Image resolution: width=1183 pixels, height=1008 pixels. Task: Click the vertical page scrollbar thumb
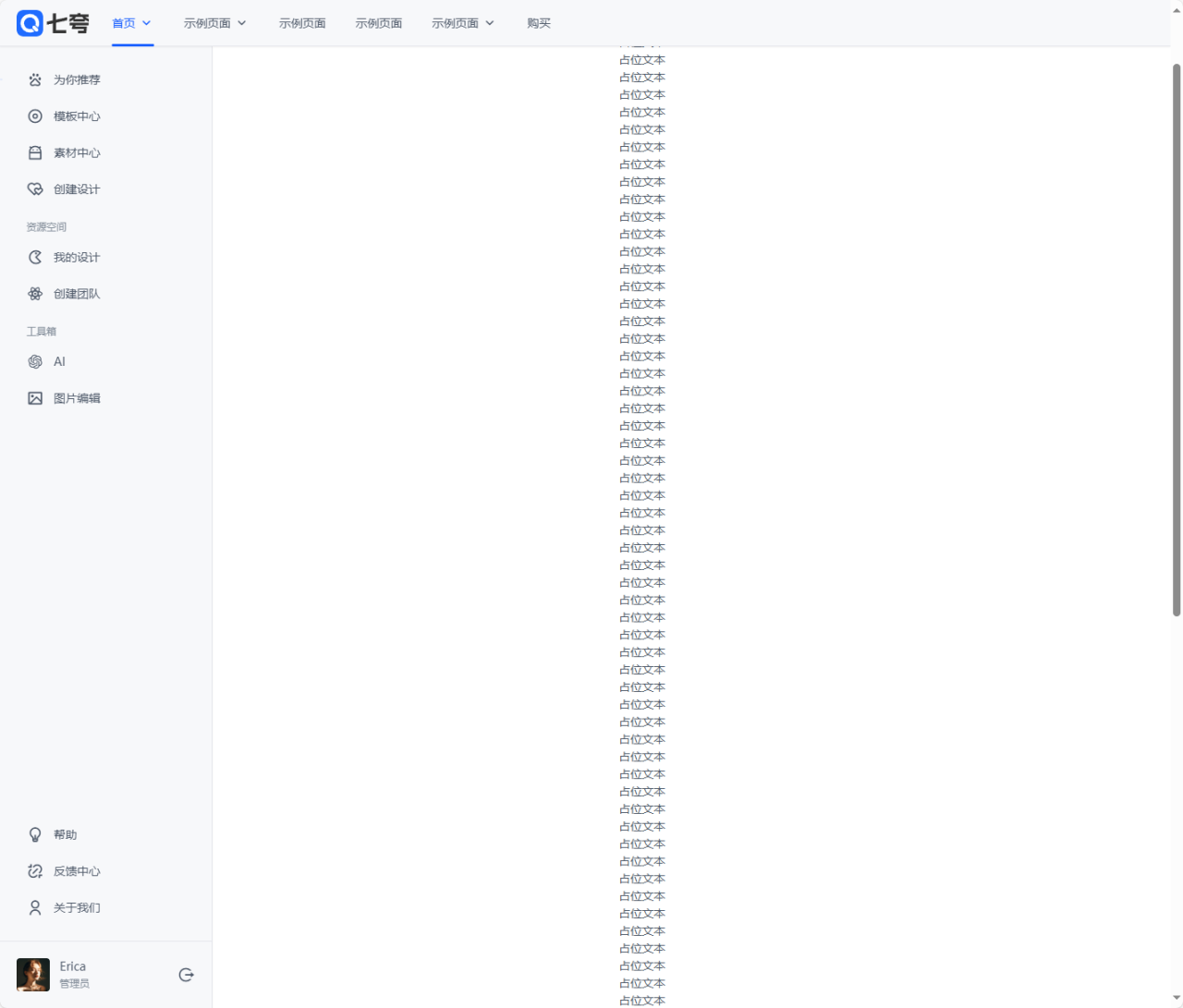coord(1177,339)
